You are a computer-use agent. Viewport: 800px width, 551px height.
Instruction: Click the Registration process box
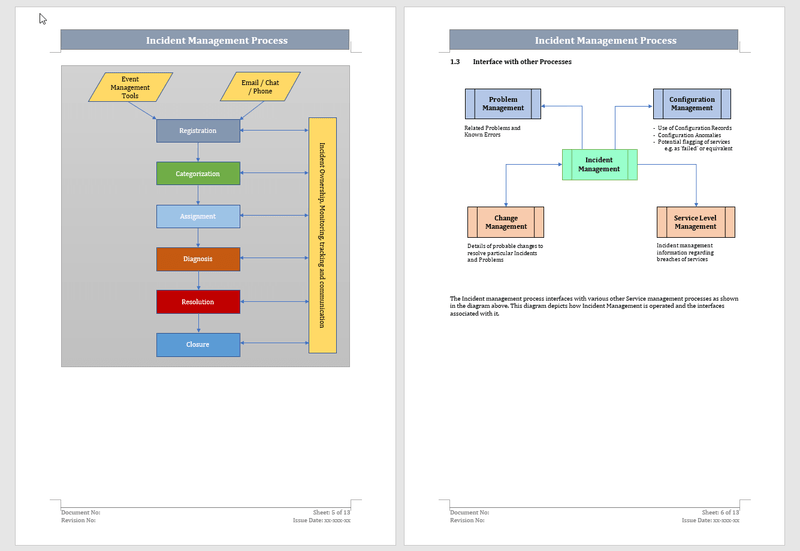[198, 131]
